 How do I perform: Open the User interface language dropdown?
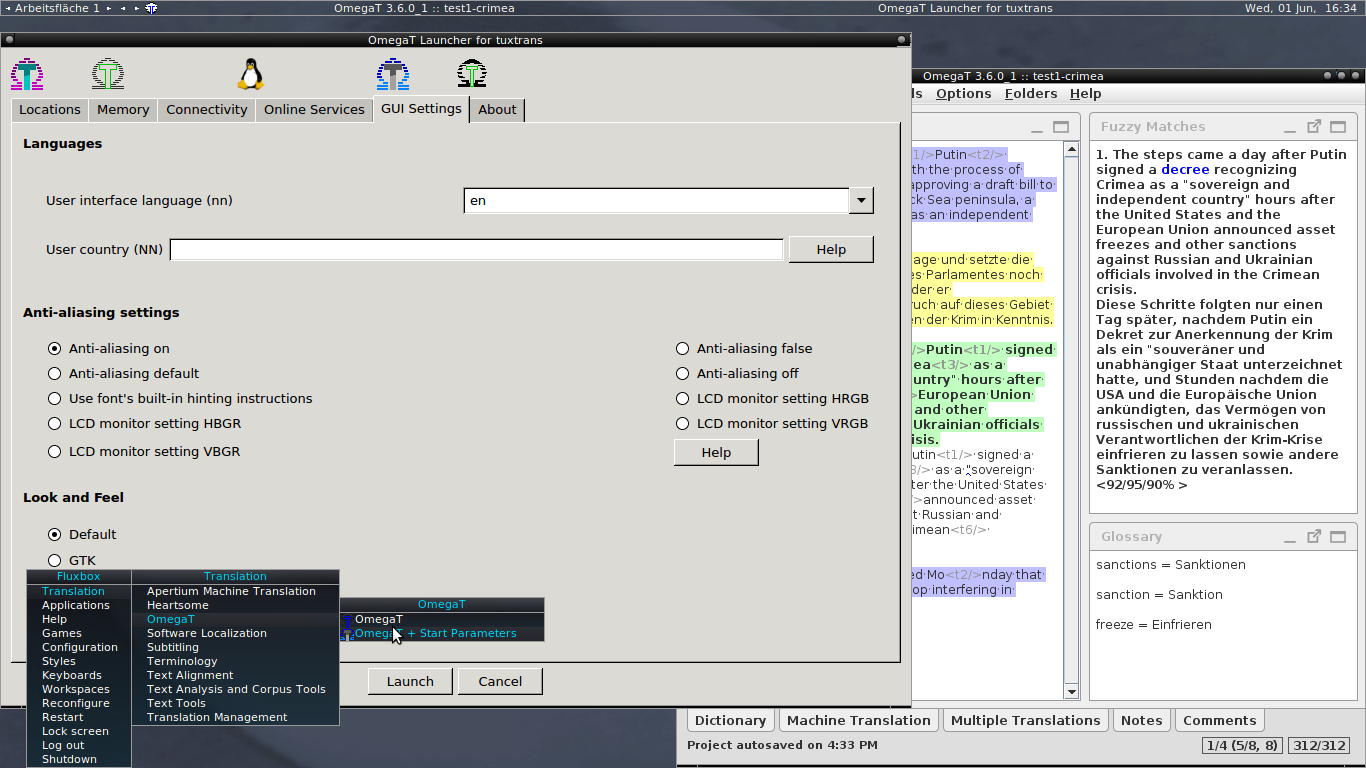[861, 201]
